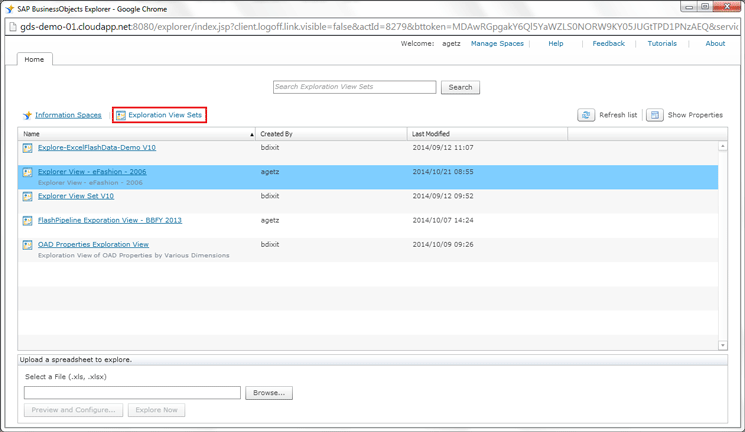Open the Manage Spaces menu link
The height and width of the screenshot is (432, 745).
point(497,44)
